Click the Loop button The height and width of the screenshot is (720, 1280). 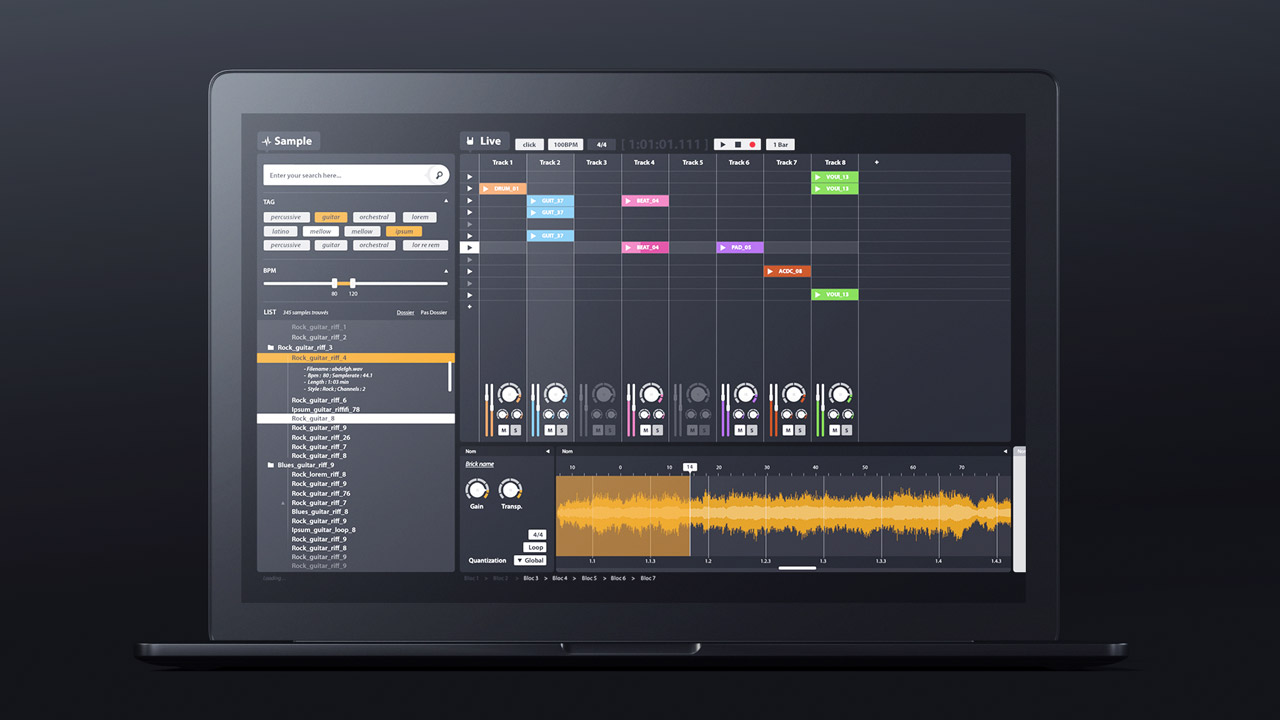[x=536, y=547]
